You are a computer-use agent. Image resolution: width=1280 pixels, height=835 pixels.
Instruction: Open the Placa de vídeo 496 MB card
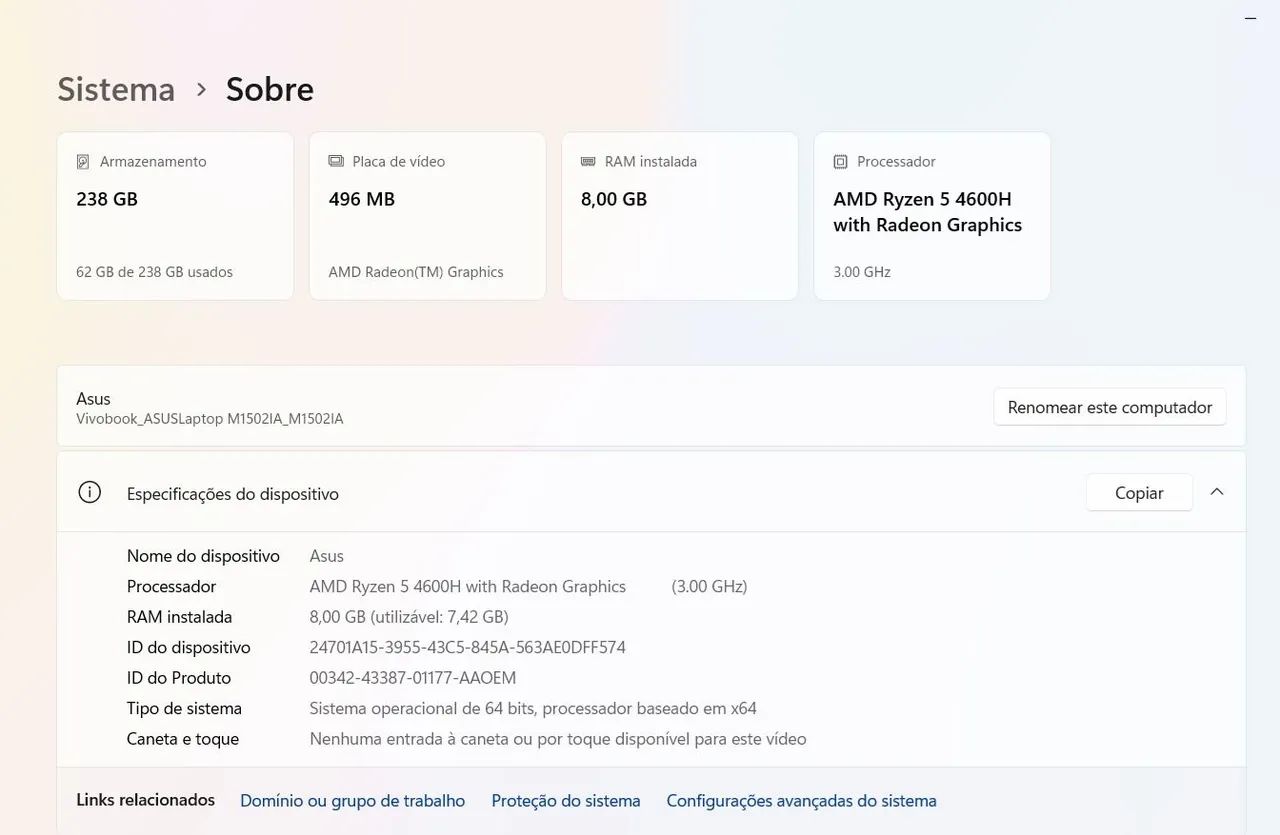coord(428,216)
